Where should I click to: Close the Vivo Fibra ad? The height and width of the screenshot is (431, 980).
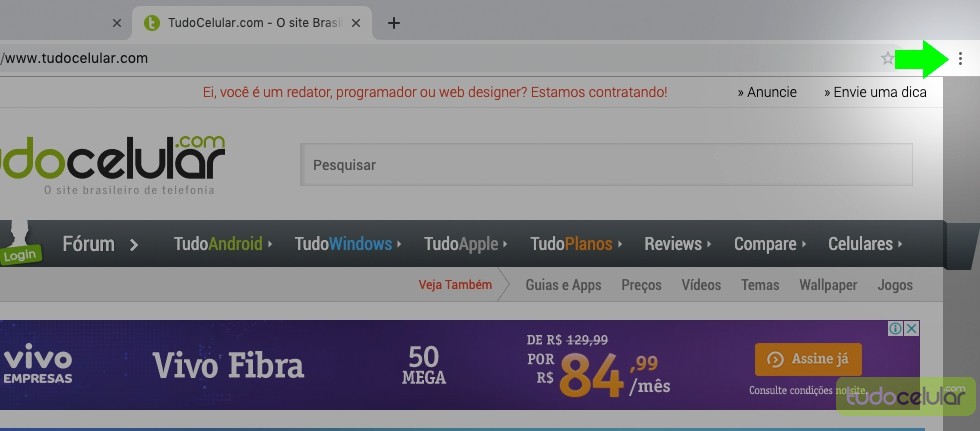pyautogui.click(x=912, y=328)
